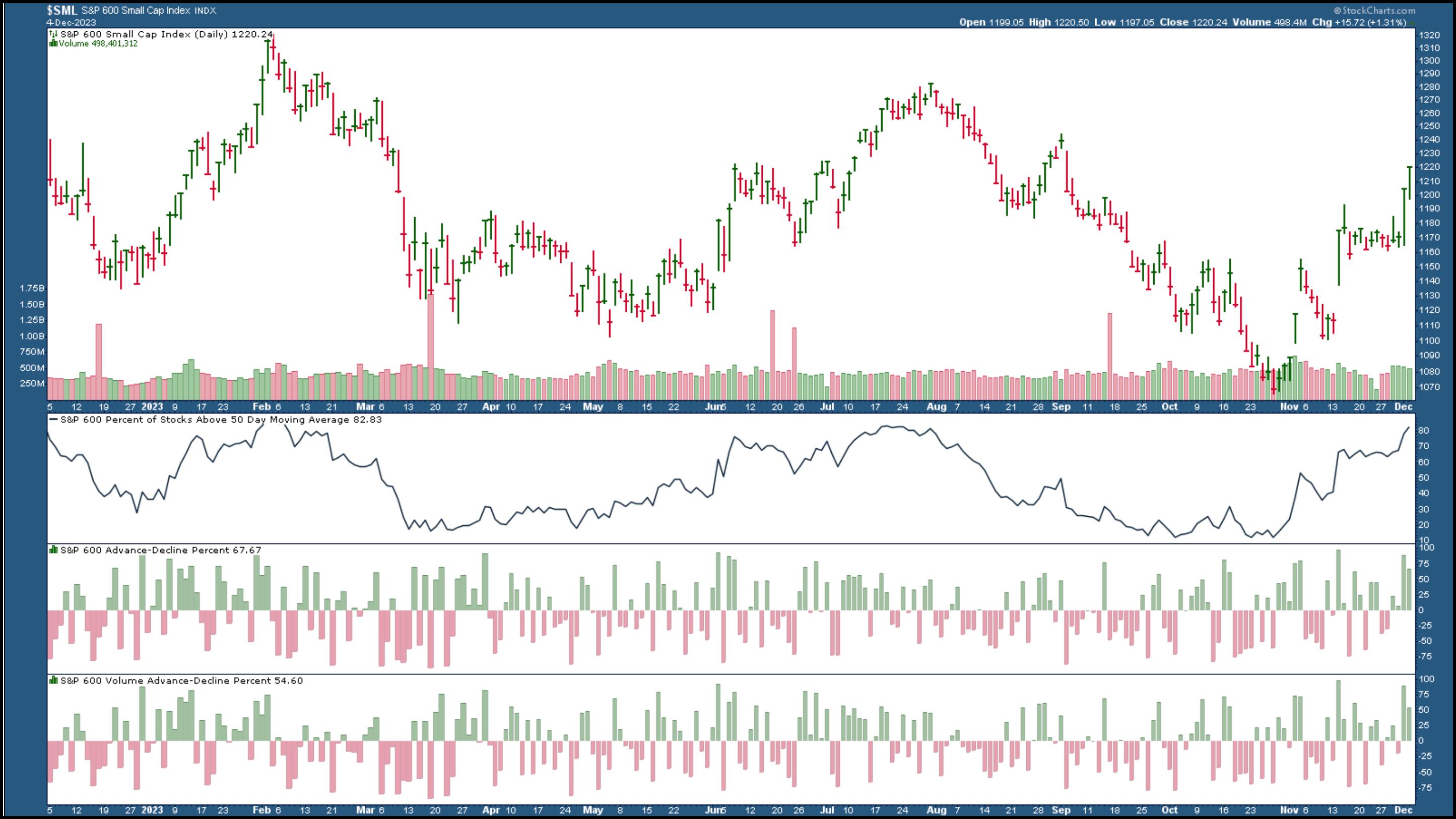Click the S&P 600 Small Cap Index (Daily) legend text
The image size is (1456, 819).
pos(144,34)
